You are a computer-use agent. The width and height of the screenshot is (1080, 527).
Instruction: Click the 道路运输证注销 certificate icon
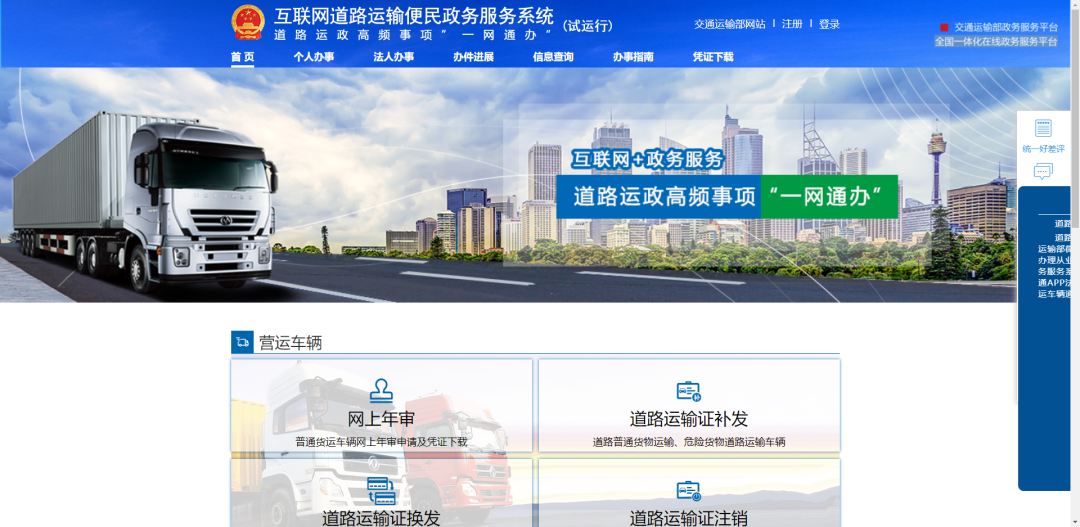pyautogui.click(x=688, y=490)
